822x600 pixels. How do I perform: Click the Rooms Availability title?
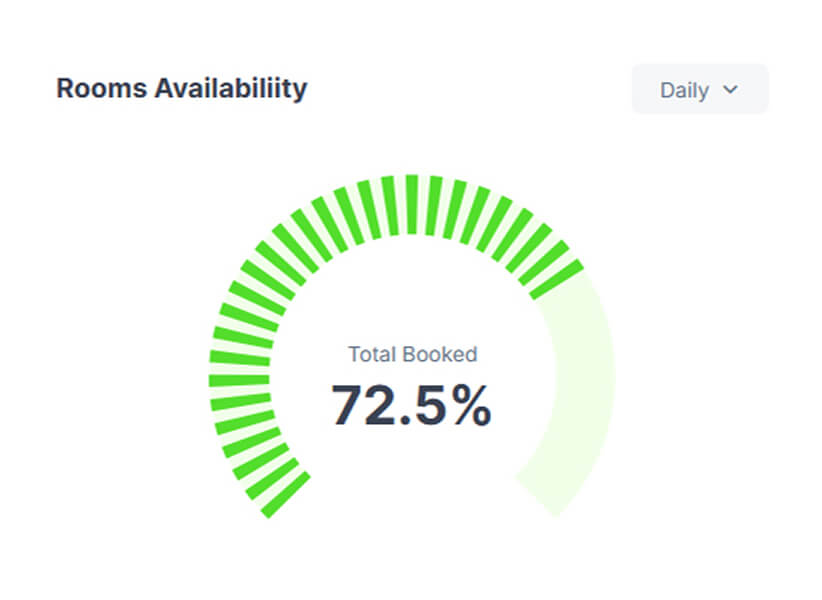tap(181, 88)
